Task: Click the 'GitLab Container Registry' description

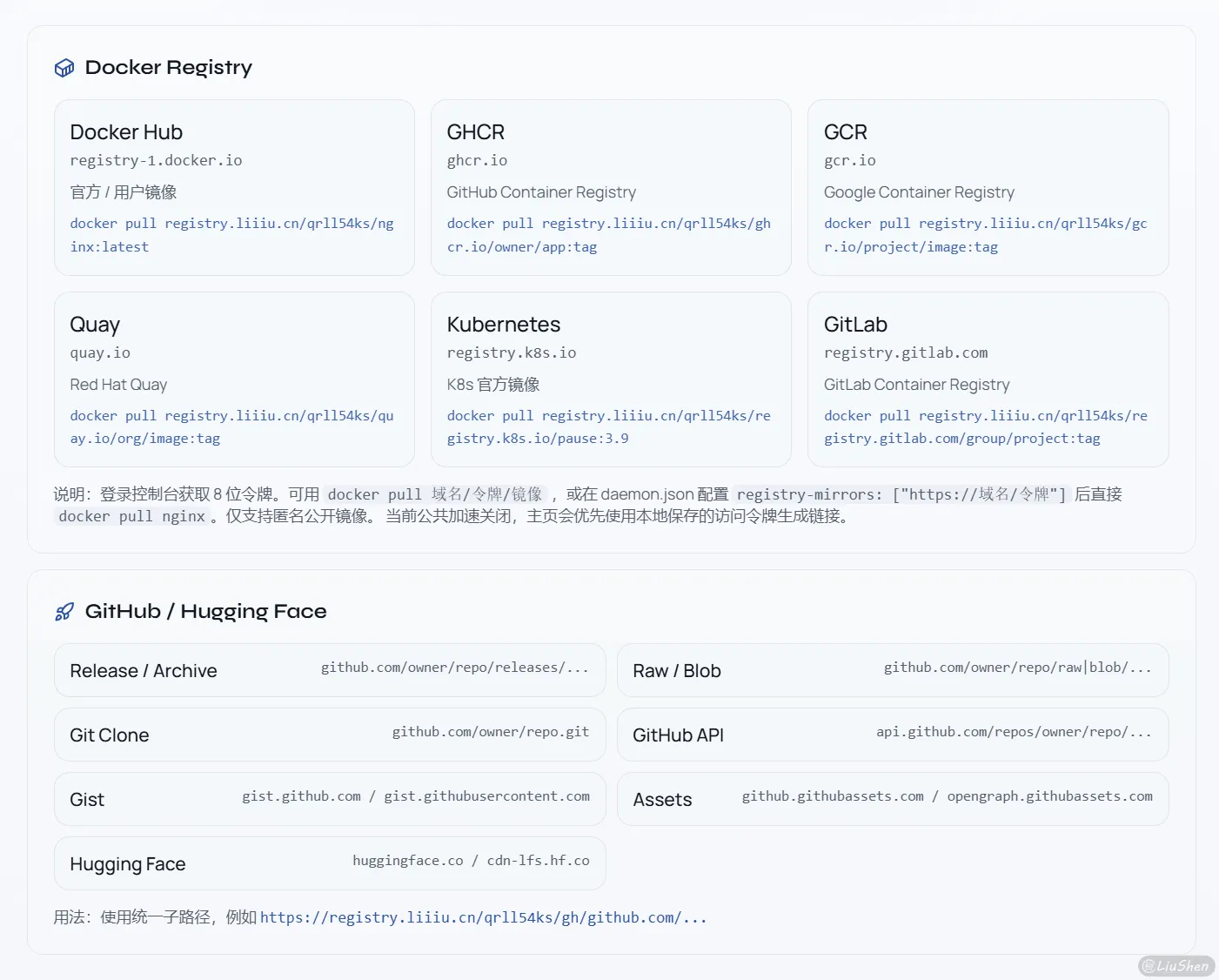Action: [x=917, y=385]
